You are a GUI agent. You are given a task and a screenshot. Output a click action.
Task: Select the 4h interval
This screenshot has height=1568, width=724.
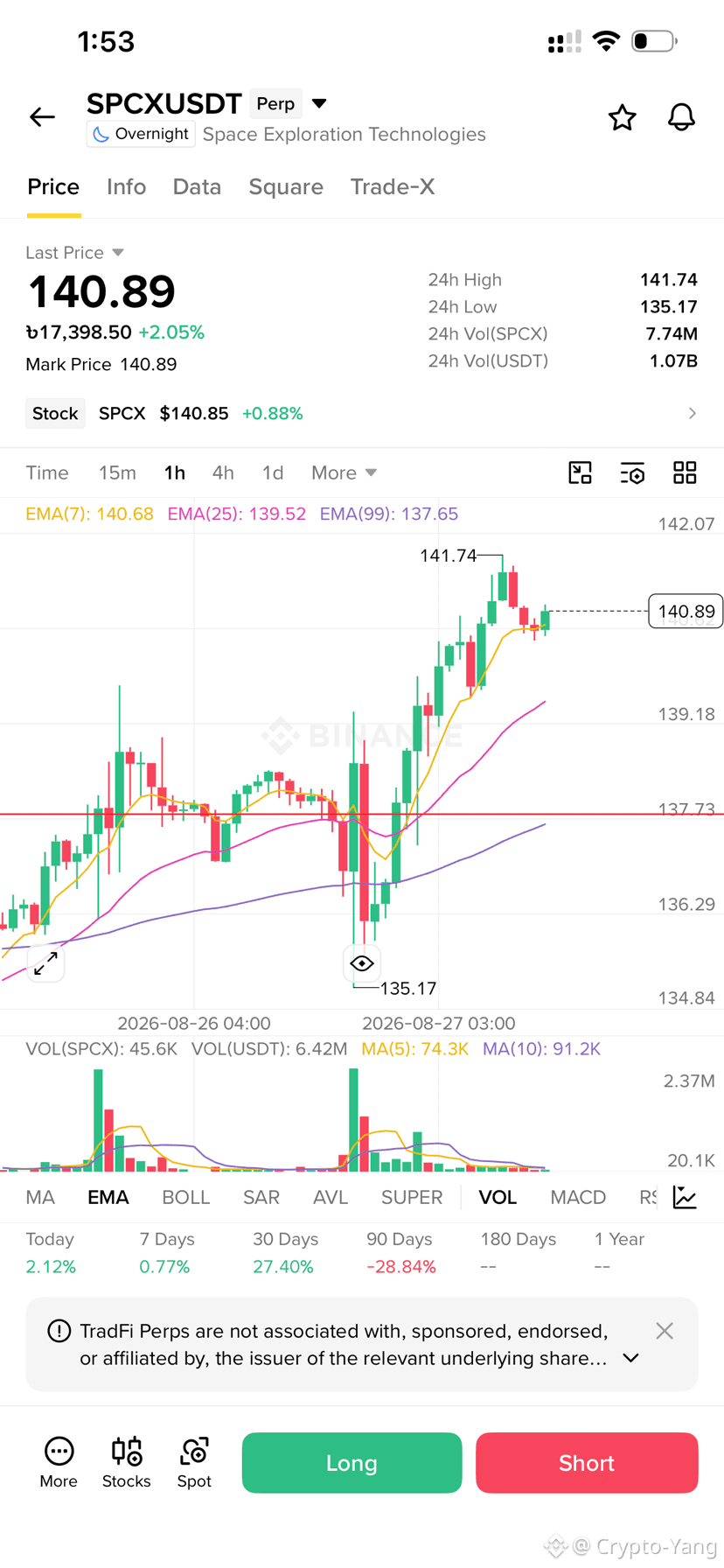tap(223, 472)
